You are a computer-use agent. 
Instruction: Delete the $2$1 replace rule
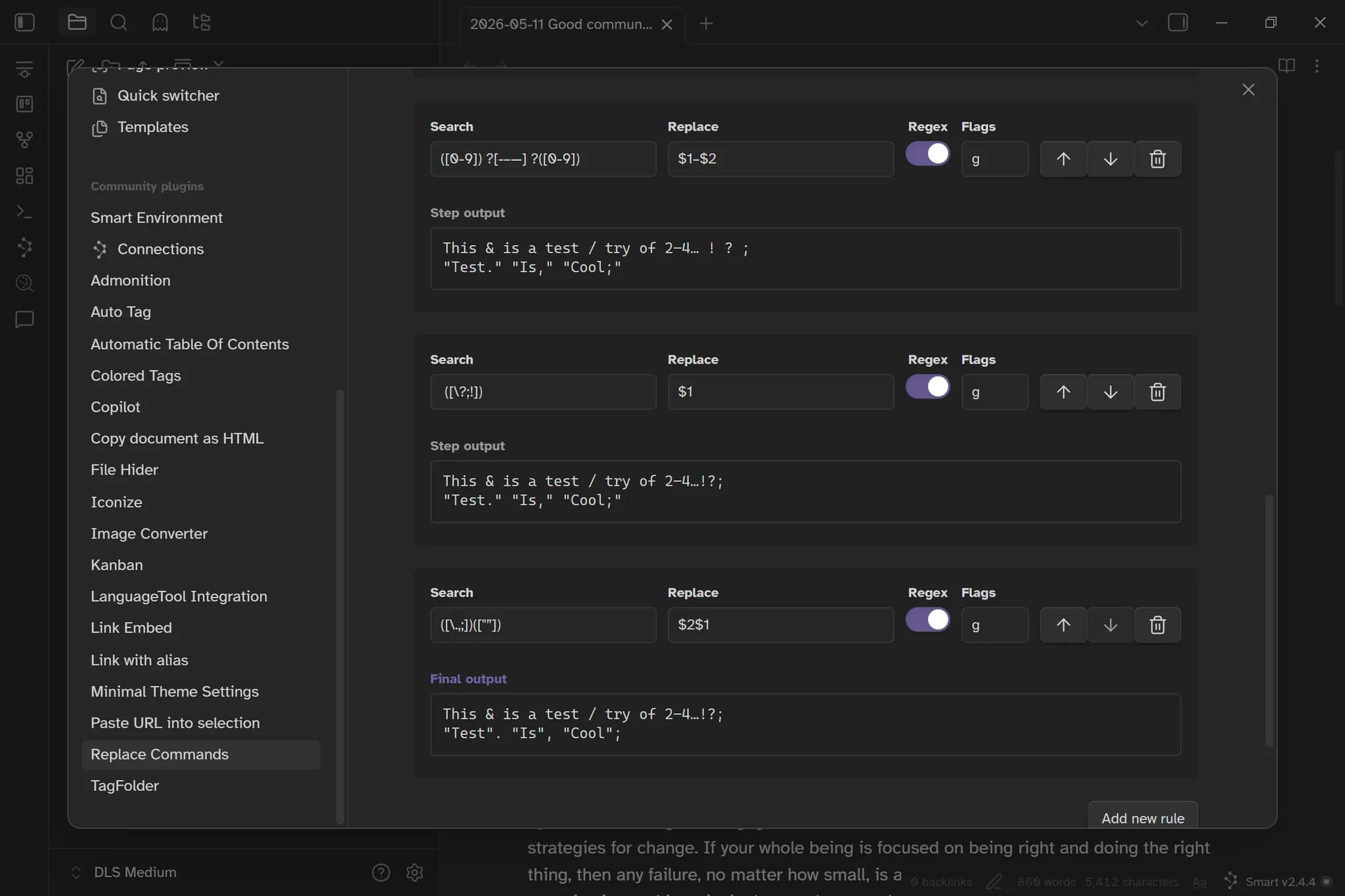[x=1158, y=625]
